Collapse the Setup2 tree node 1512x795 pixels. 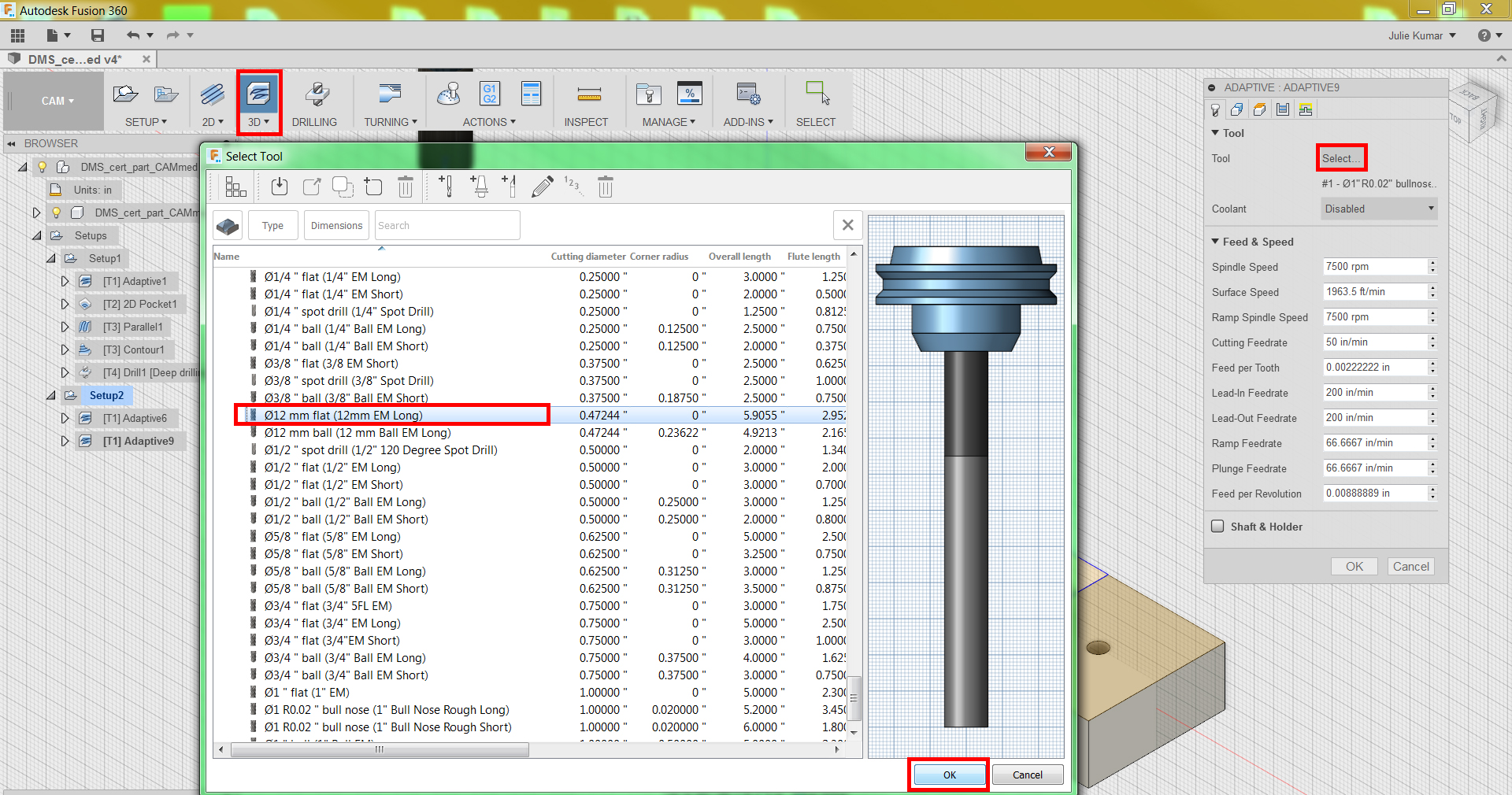51,395
